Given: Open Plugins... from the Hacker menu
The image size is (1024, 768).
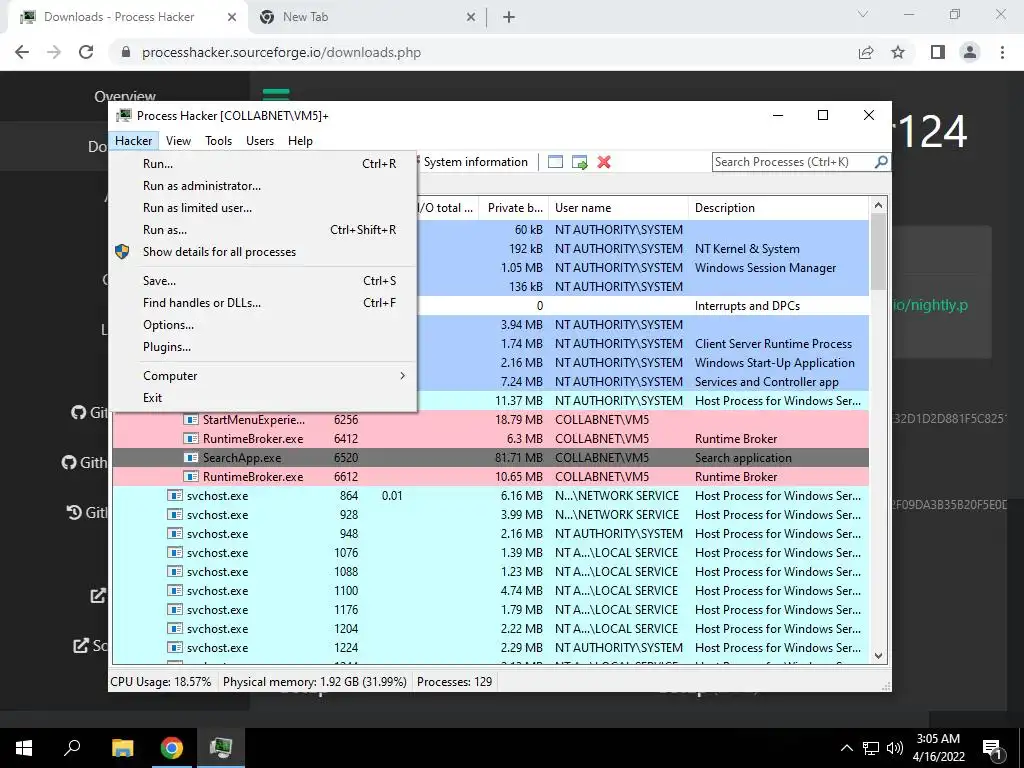Looking at the screenshot, I should click(264, 347).
